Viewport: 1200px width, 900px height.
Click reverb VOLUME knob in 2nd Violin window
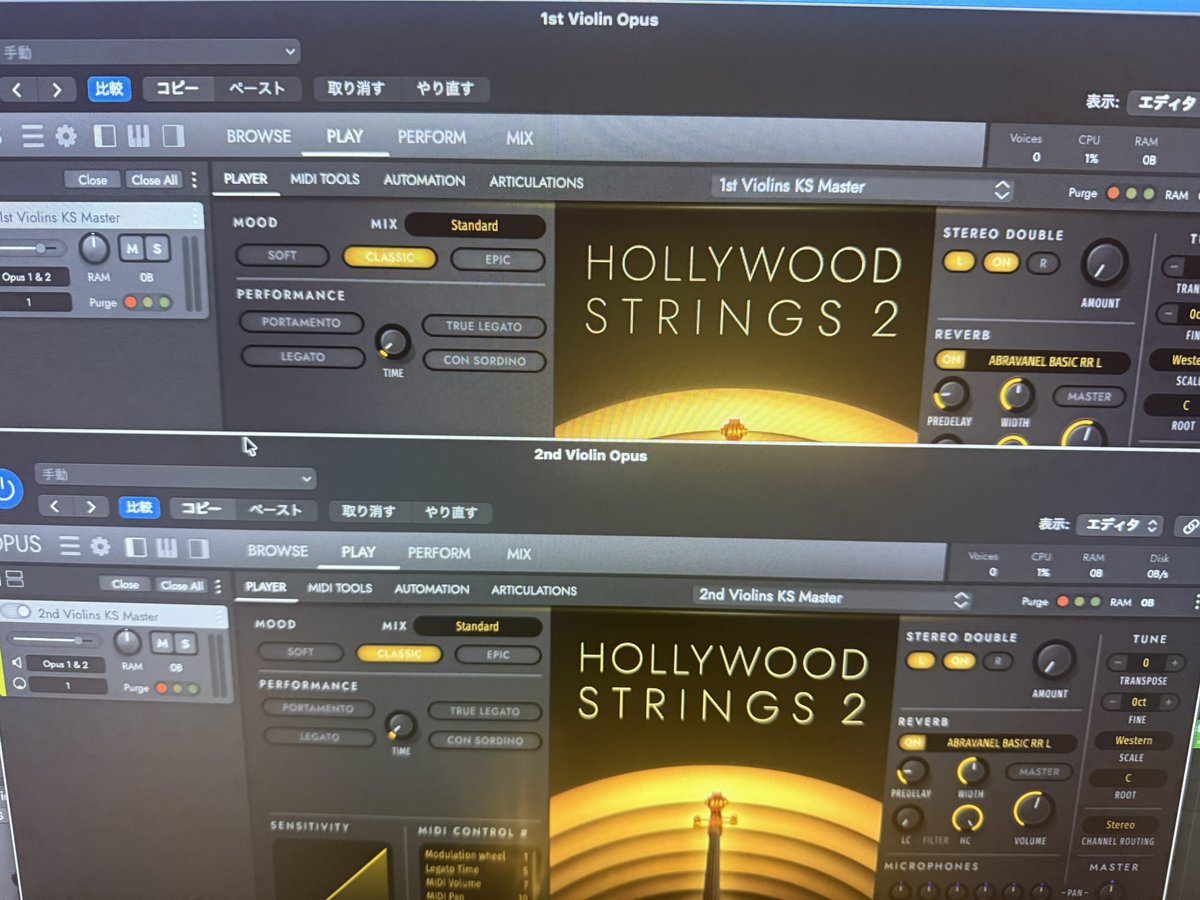coord(1031,811)
